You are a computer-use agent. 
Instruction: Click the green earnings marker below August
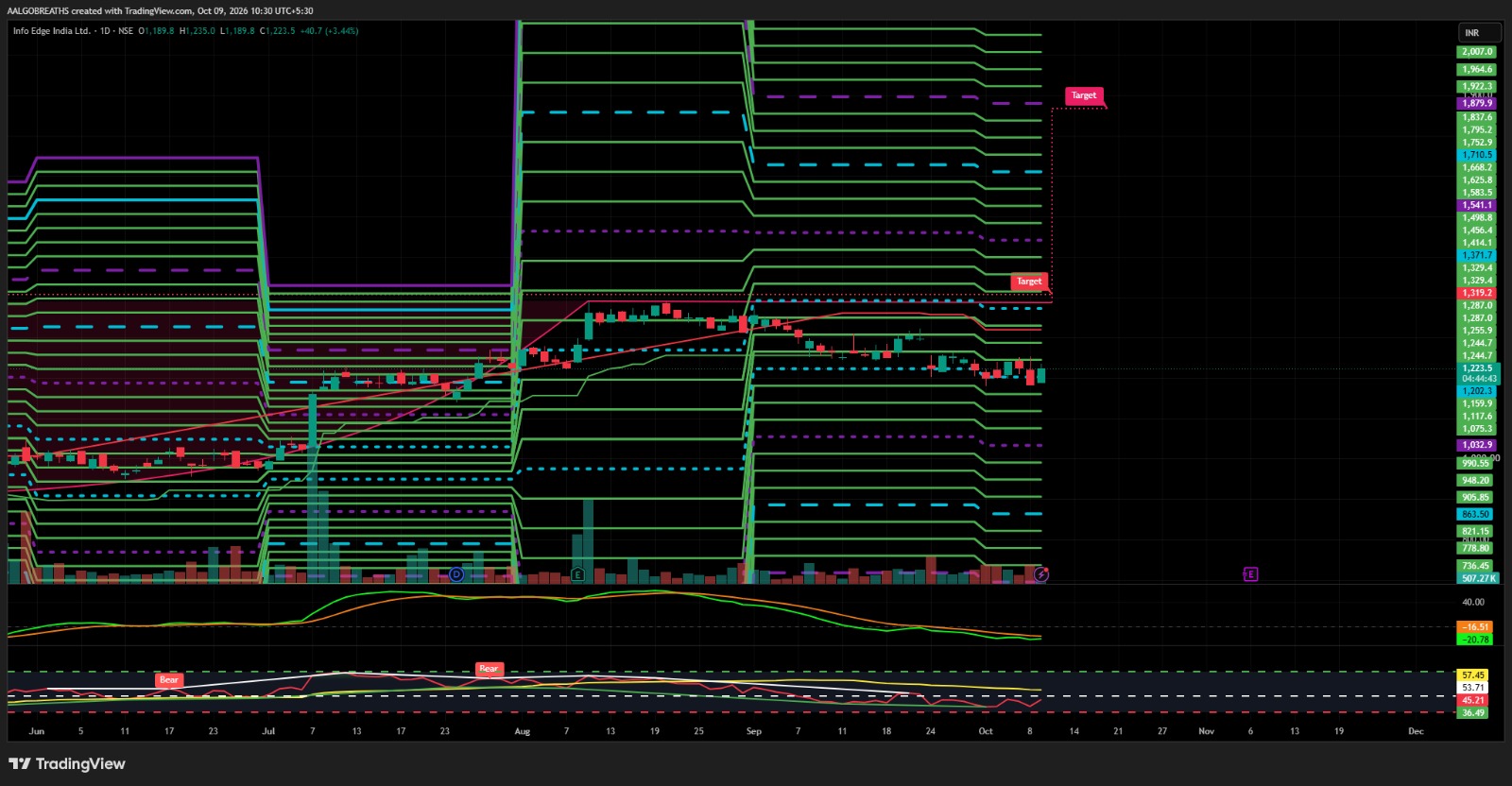click(x=577, y=573)
